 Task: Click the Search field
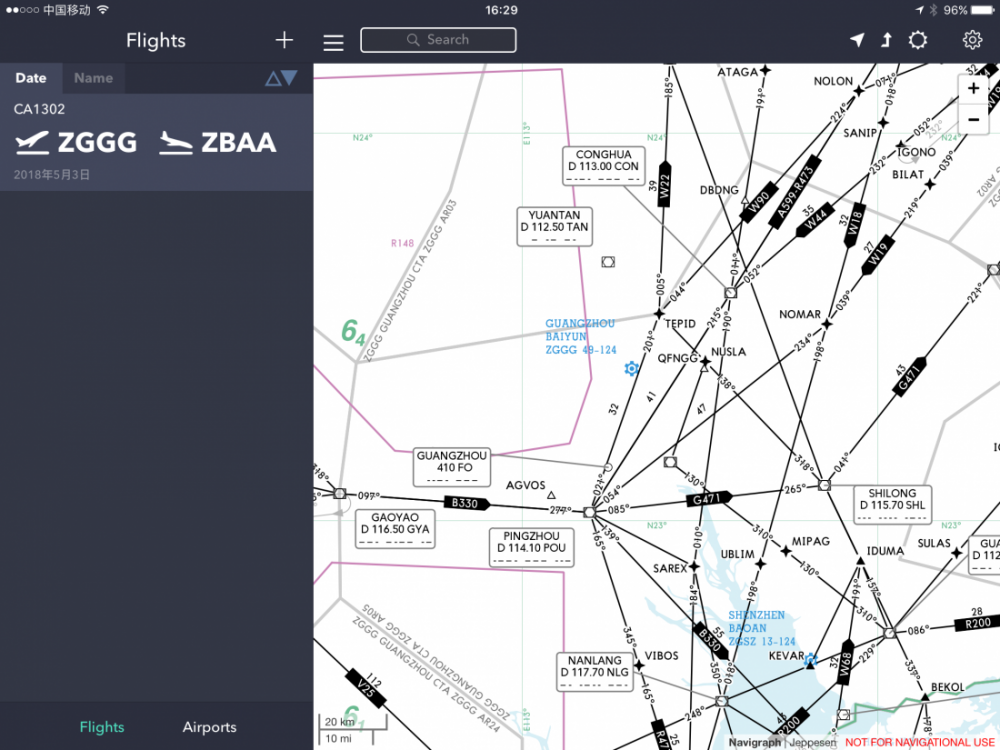[x=438, y=40]
